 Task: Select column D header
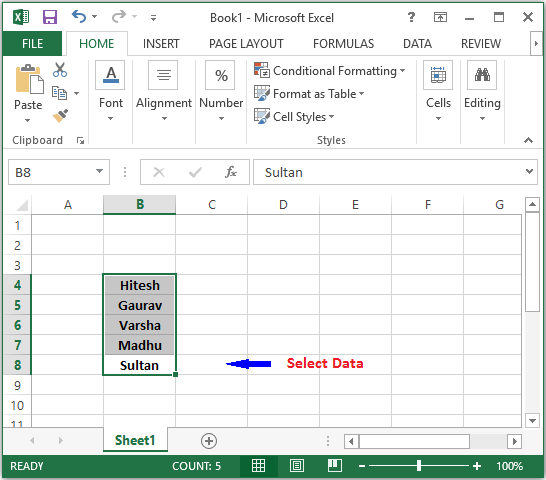(283, 205)
